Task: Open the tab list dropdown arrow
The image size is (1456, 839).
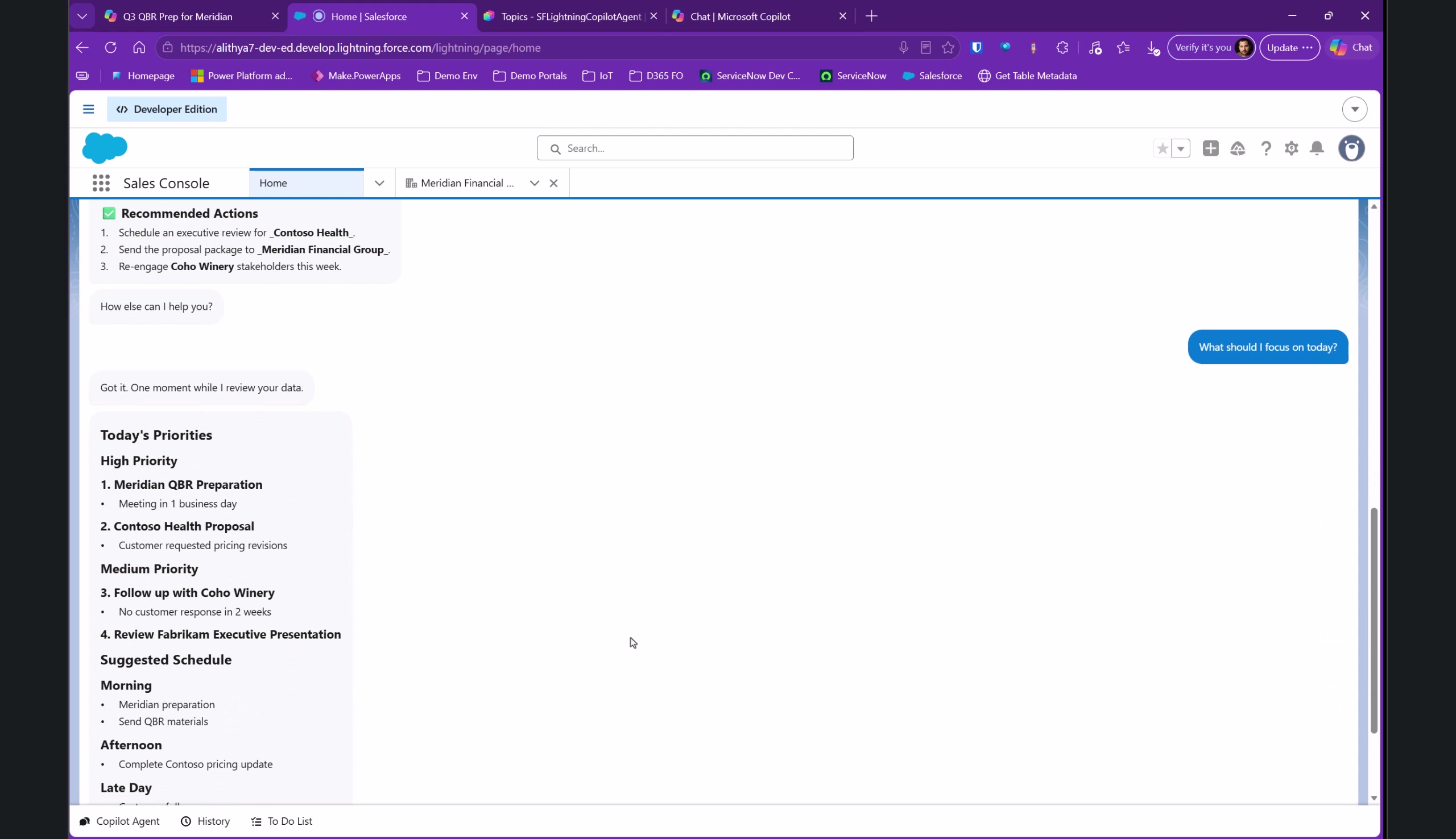Action: pos(82,16)
